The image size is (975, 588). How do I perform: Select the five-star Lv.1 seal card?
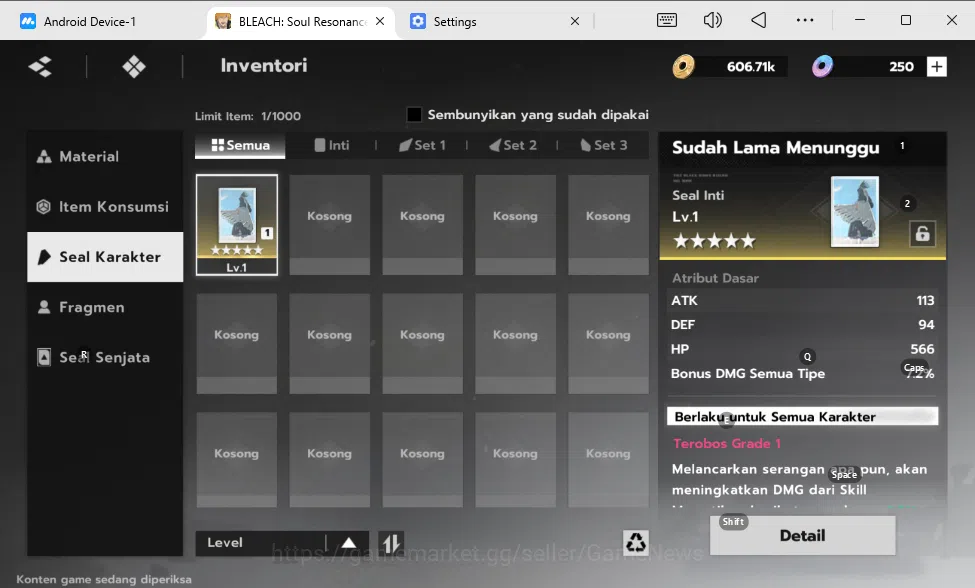coord(236,224)
